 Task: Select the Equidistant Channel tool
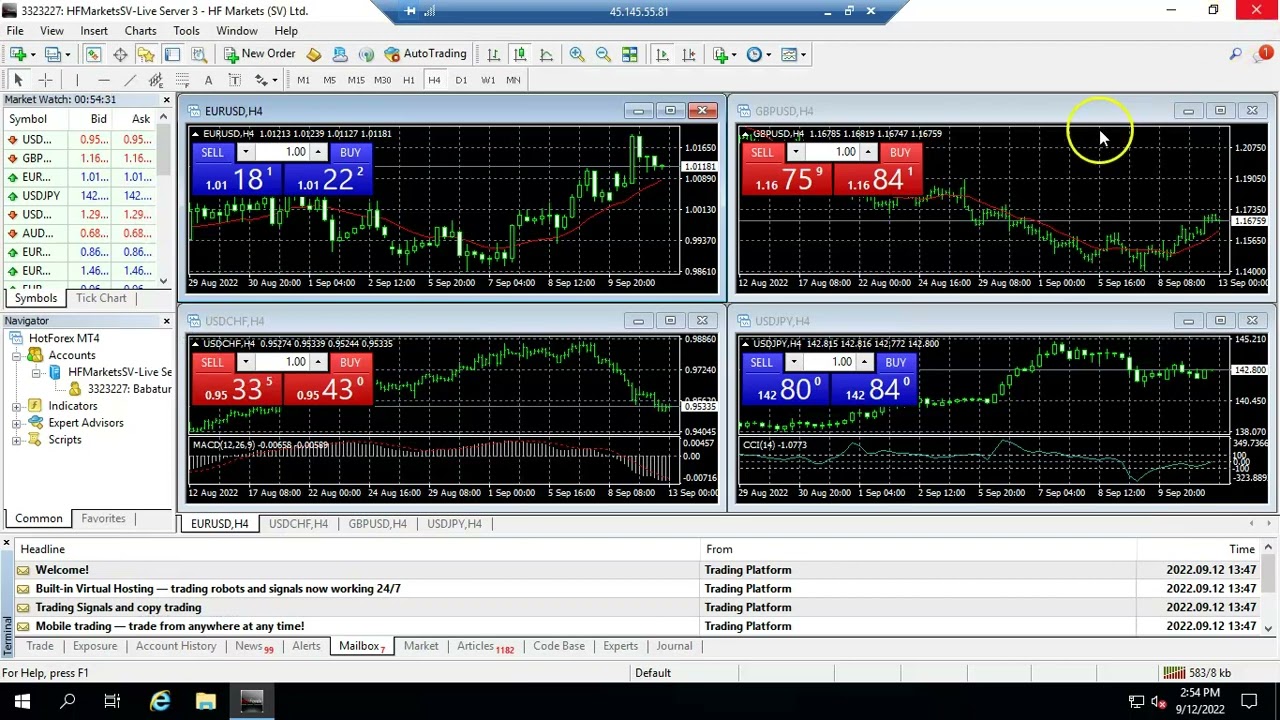(x=156, y=80)
